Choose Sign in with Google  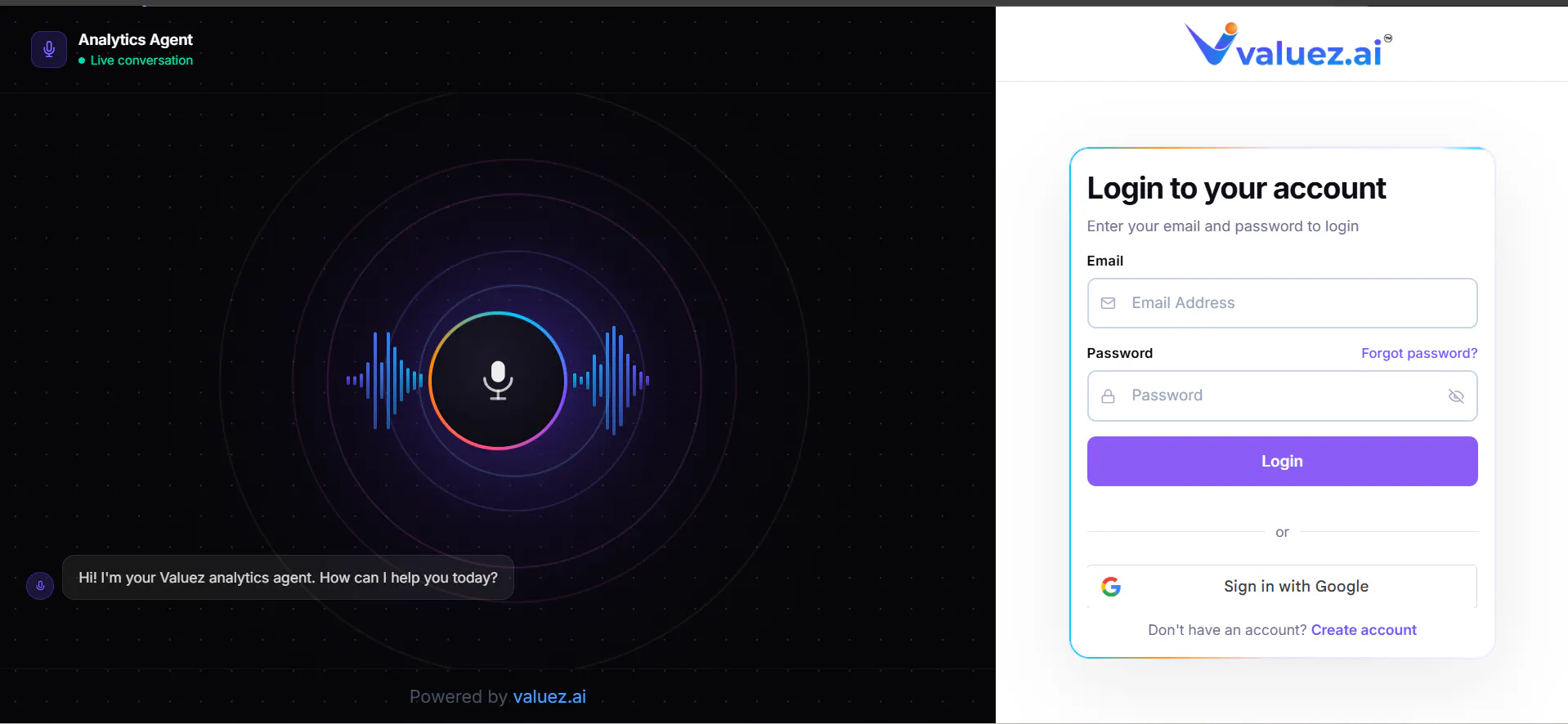1282,587
